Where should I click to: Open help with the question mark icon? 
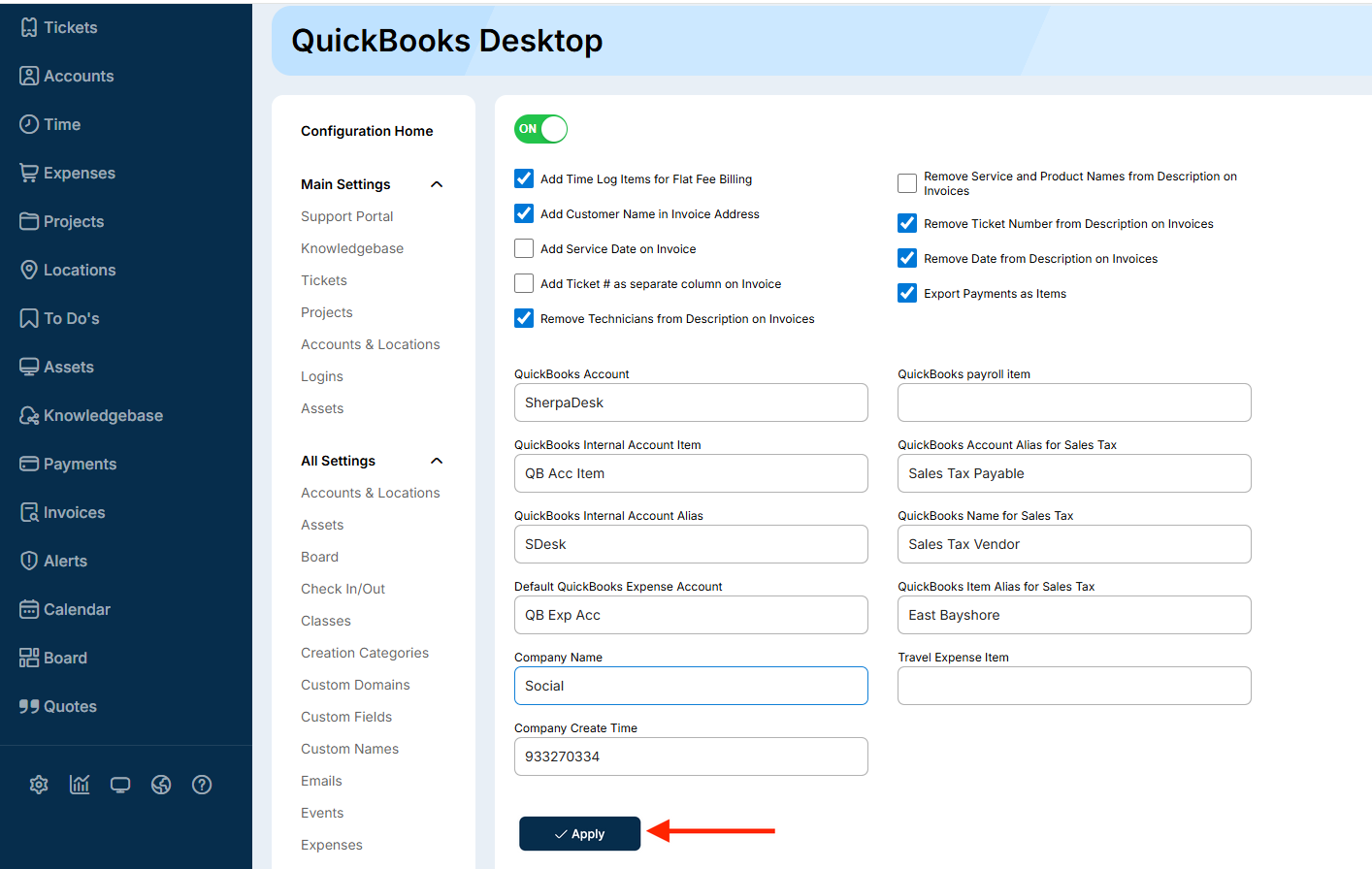[x=202, y=785]
